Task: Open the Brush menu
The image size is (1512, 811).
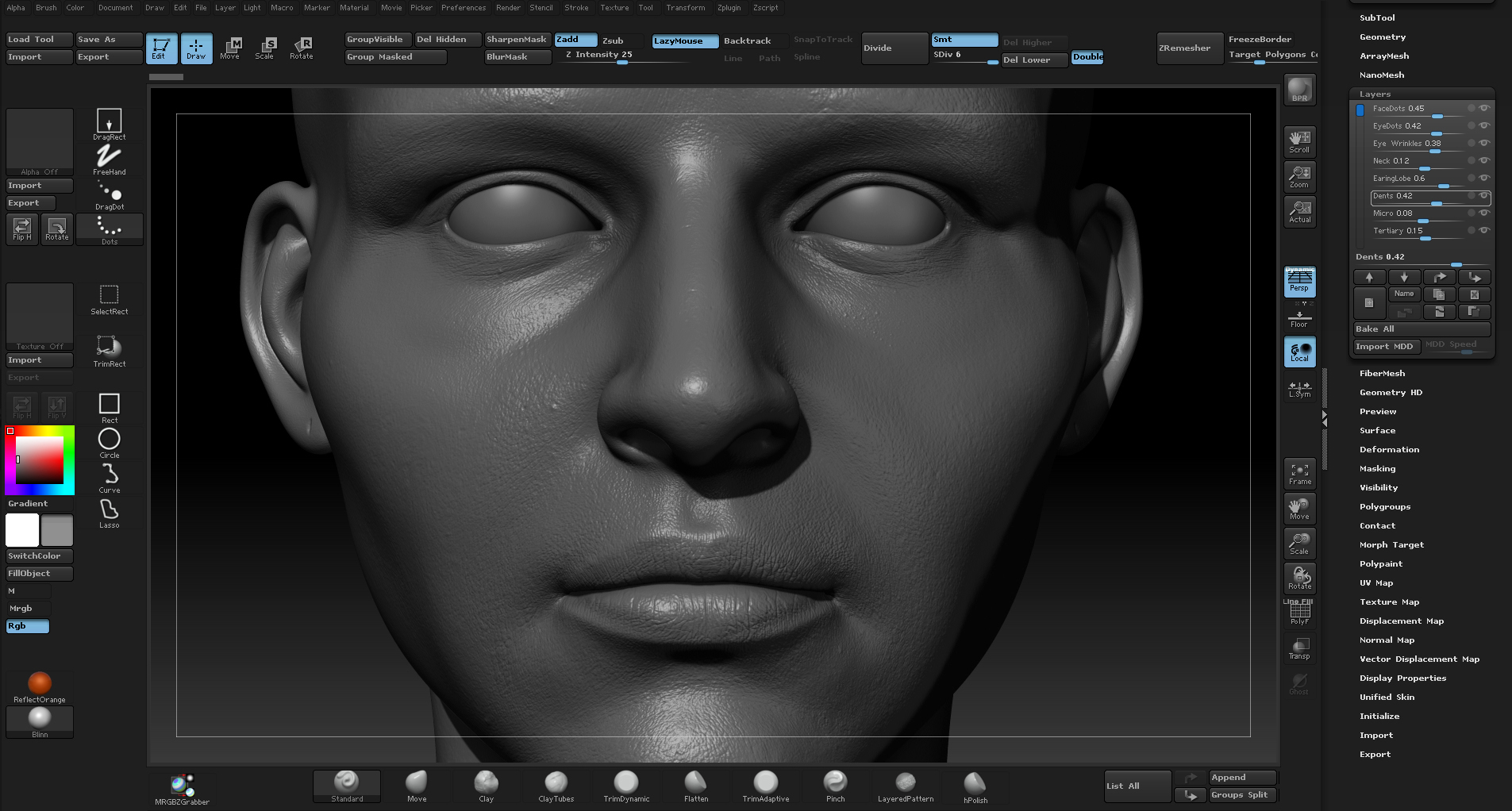Action: click(x=46, y=8)
